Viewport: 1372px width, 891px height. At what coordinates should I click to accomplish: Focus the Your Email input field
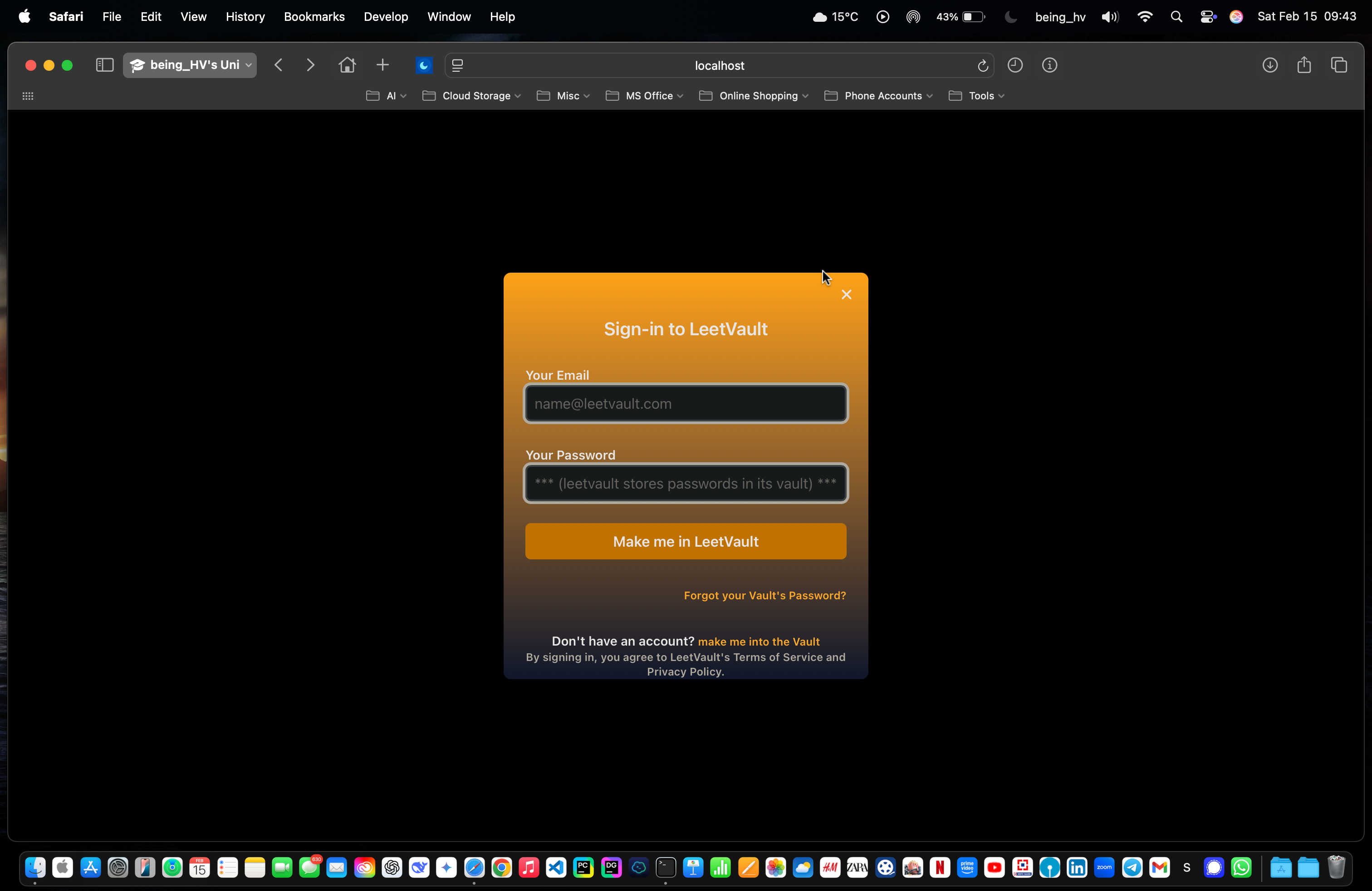pyautogui.click(x=686, y=403)
